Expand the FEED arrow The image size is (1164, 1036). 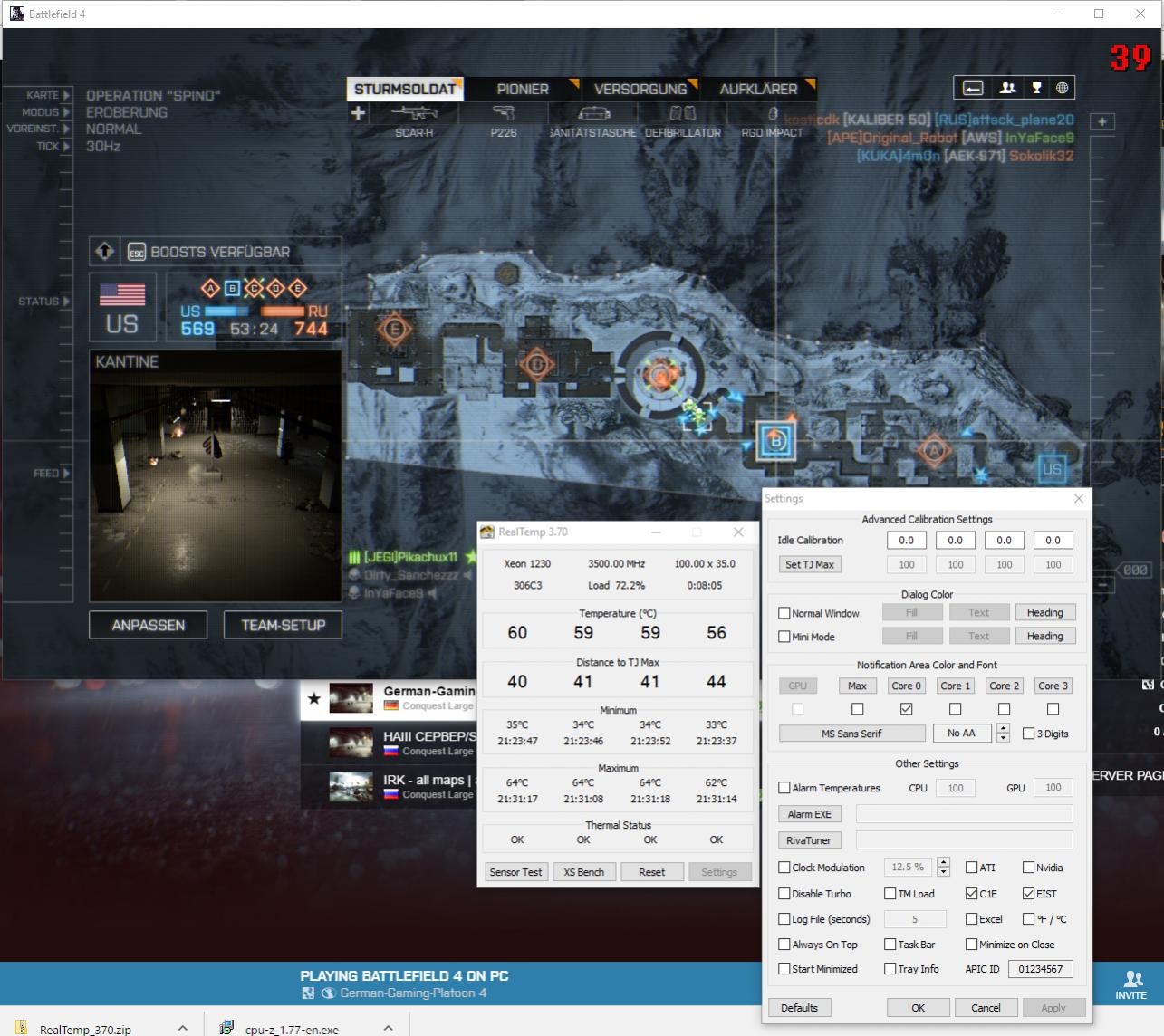click(66, 474)
